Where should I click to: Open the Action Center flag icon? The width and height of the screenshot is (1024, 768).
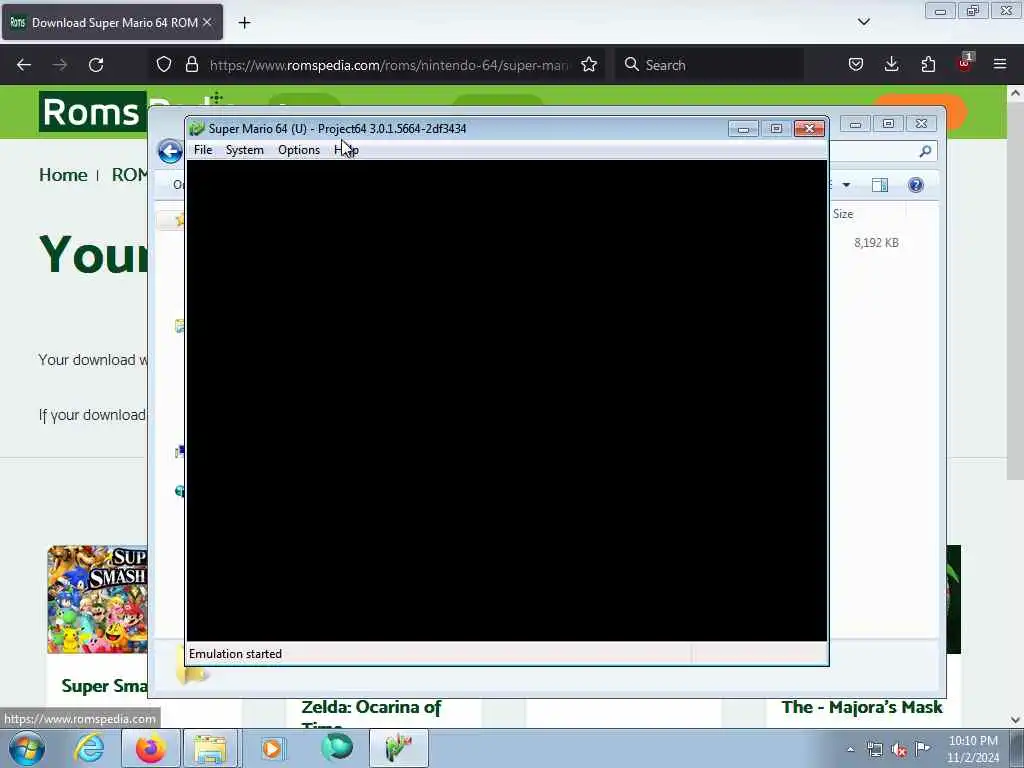(x=922, y=748)
